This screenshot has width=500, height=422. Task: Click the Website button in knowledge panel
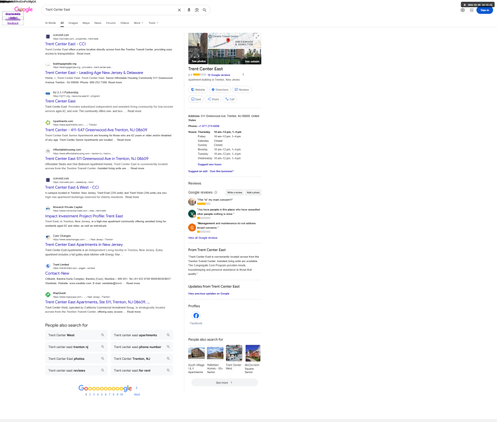(x=198, y=90)
